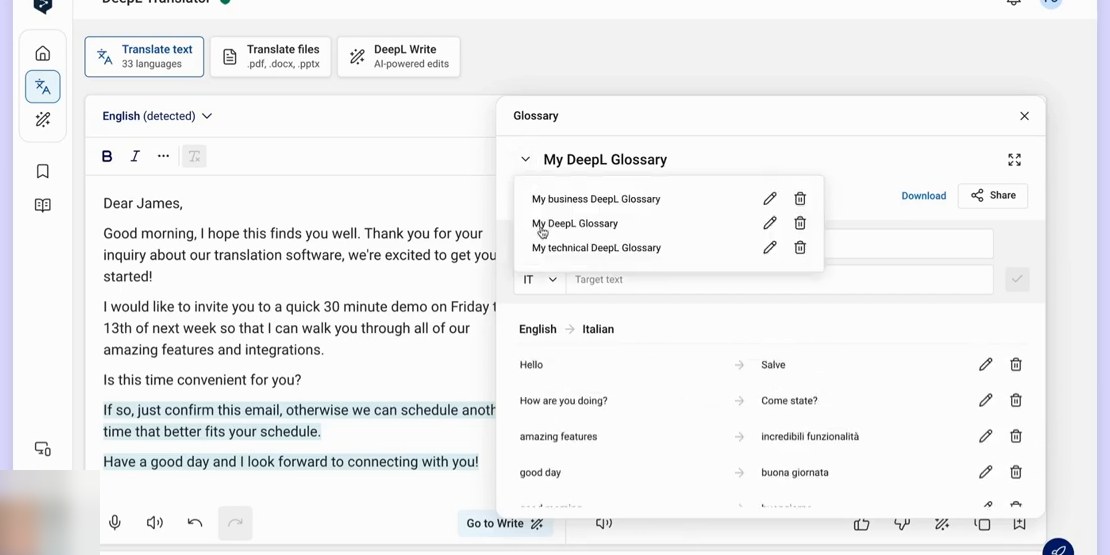This screenshot has height=555, width=1110.
Task: Open DeepL Write wand icon in sidebar
Action: tap(42, 120)
